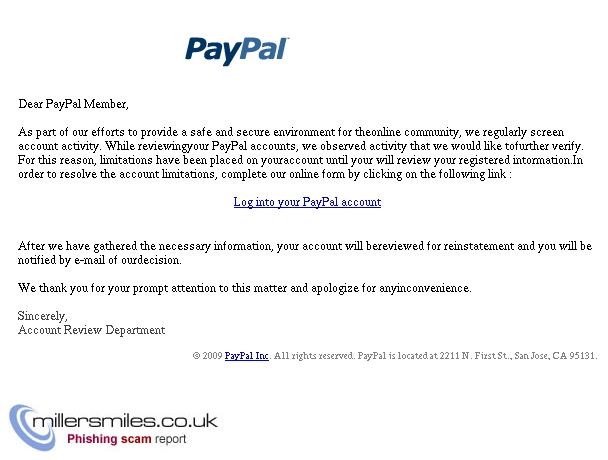Click the 'Dear PayPal Member' greeting

73,104
